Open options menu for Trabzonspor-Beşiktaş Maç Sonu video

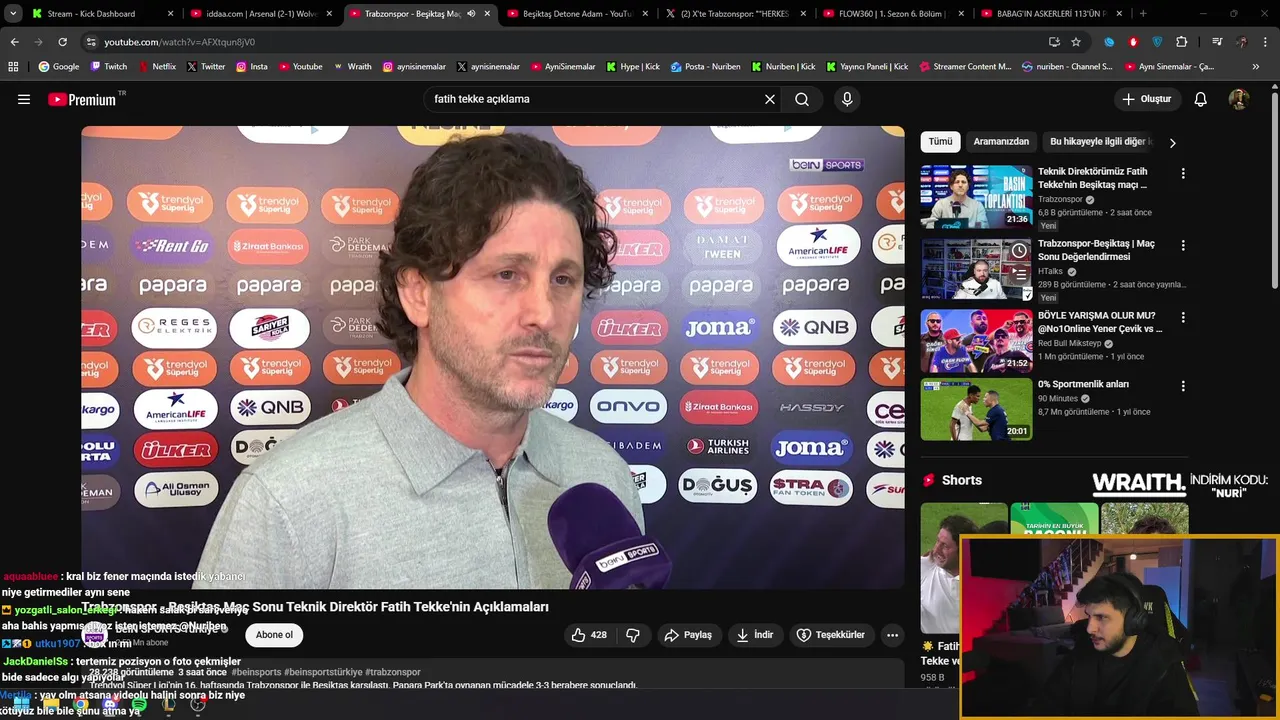1183,245
